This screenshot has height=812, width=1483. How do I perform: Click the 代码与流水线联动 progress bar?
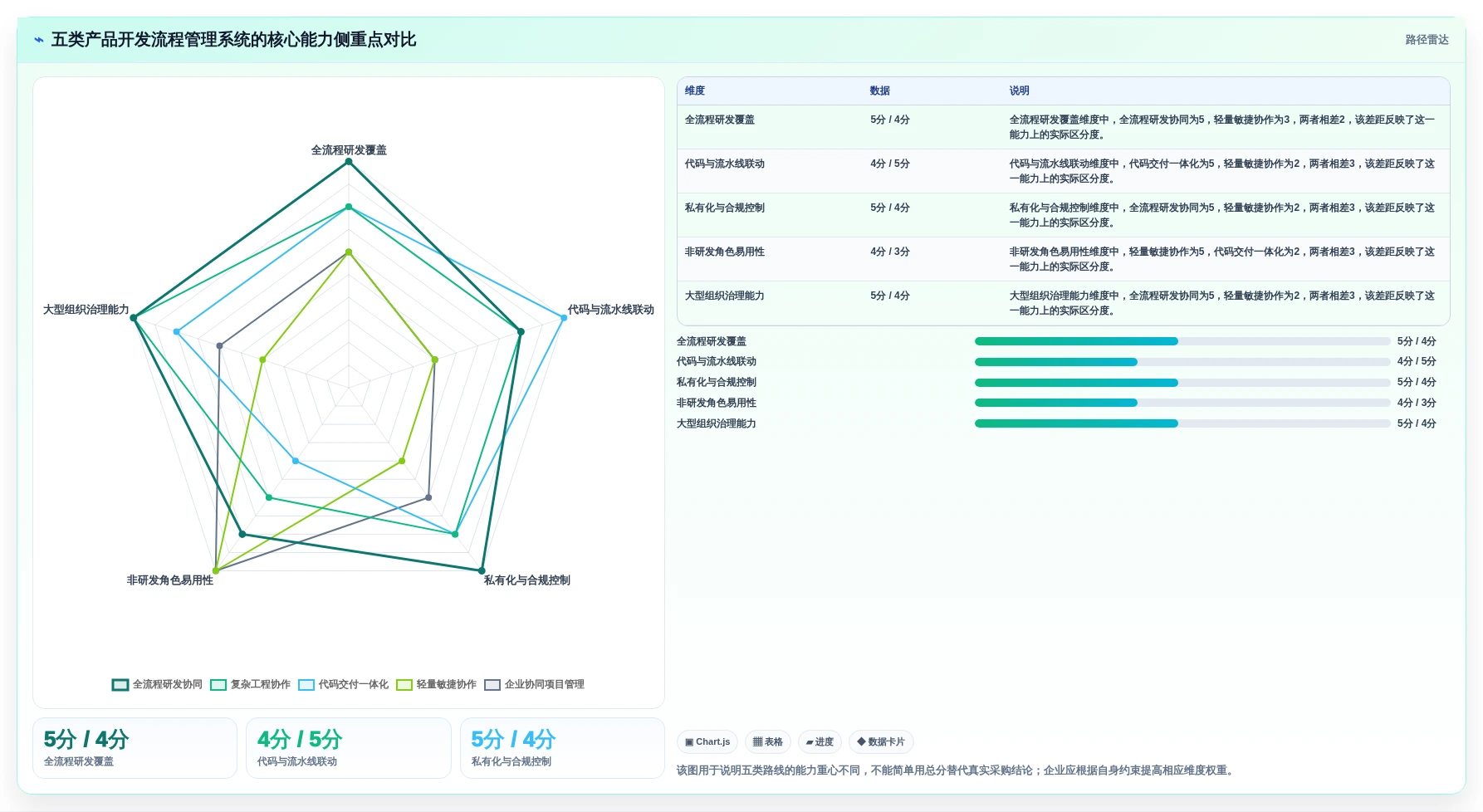(x=1182, y=362)
